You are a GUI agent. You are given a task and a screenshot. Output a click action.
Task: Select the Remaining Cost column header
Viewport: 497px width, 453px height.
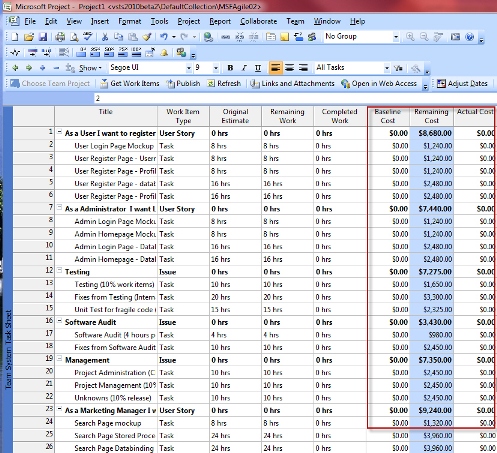pos(431,116)
